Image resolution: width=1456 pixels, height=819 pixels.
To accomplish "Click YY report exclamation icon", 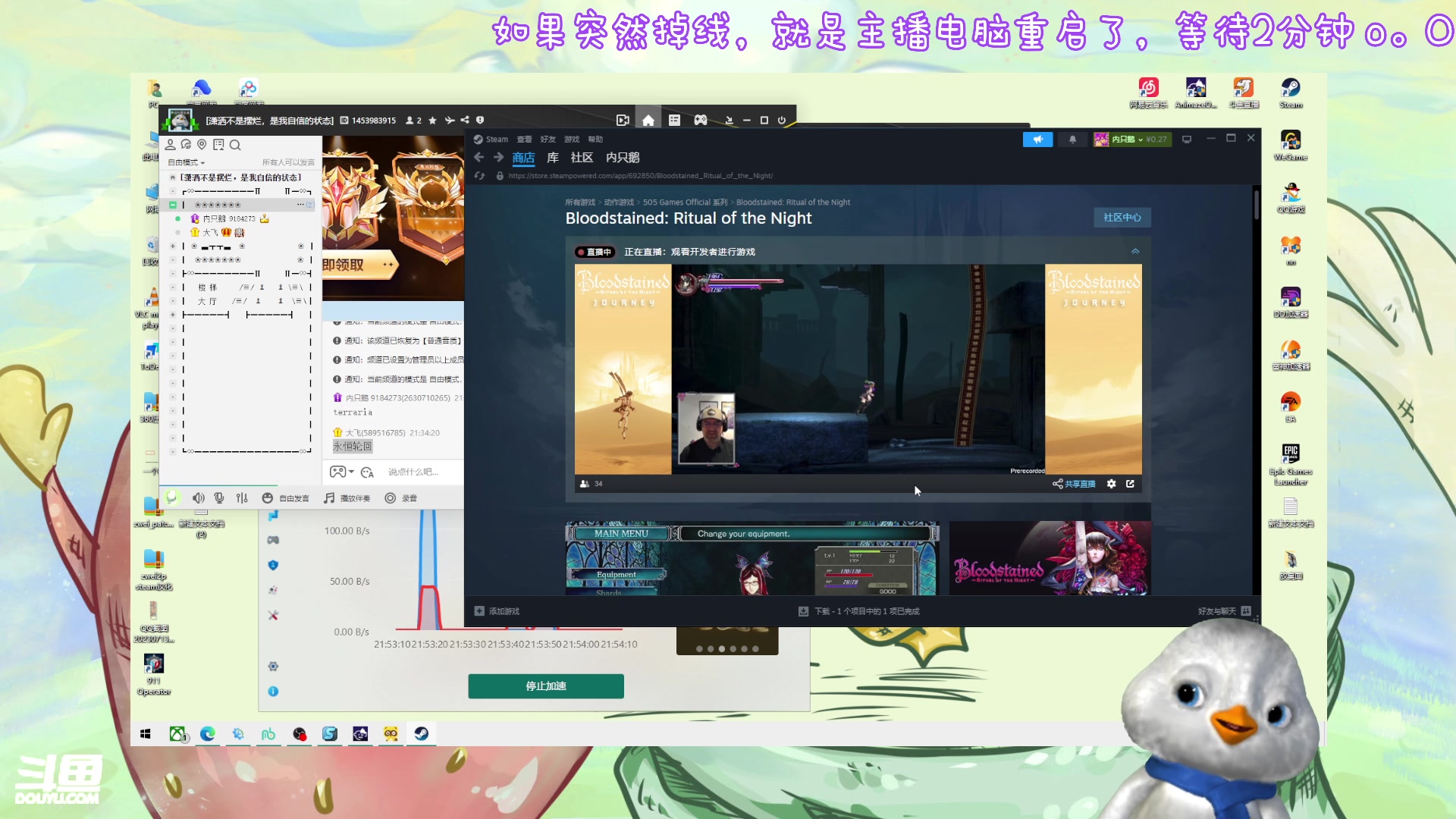I will point(480,120).
